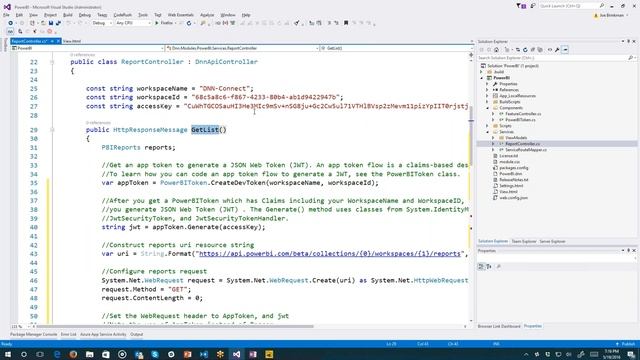
Task: Click the Publish button in status bar
Action: (625, 344)
